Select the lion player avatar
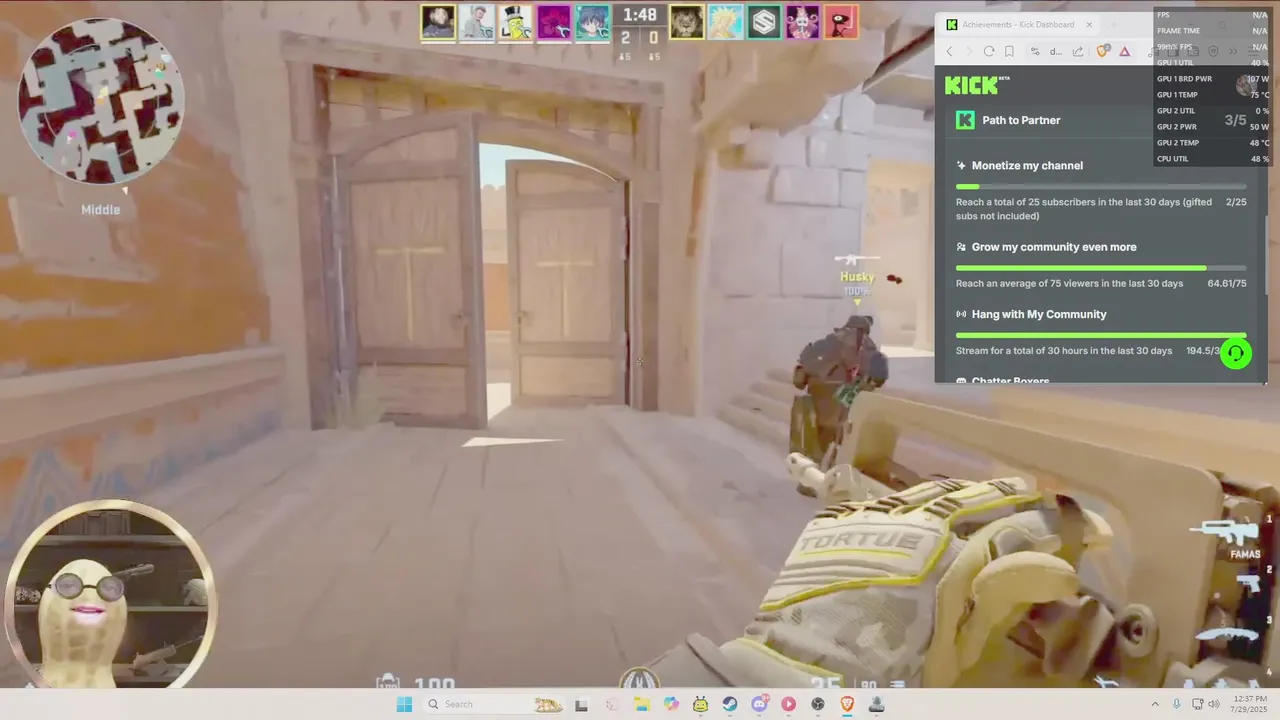Viewport: 1280px width, 720px height. coord(686,22)
